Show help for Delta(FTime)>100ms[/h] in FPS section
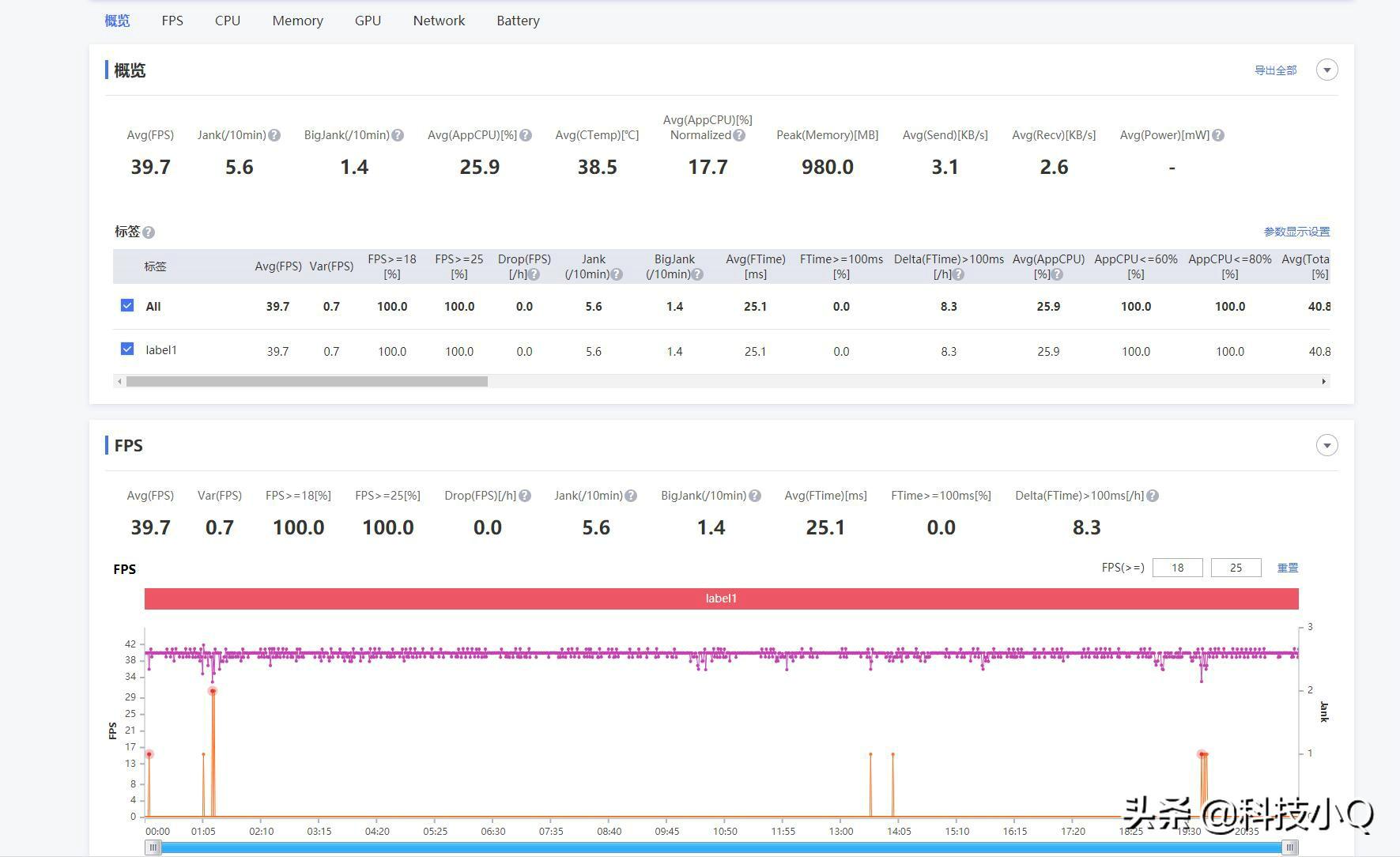 1153,496
